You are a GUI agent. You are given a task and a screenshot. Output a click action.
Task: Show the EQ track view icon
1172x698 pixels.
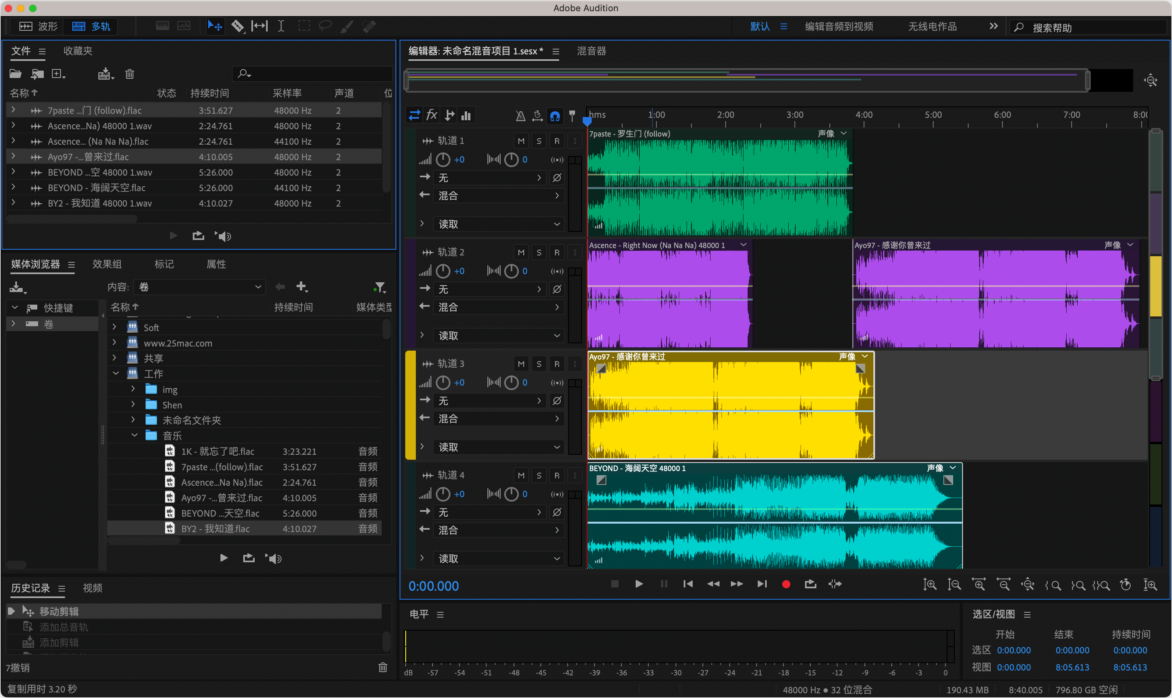pyautogui.click(x=466, y=115)
